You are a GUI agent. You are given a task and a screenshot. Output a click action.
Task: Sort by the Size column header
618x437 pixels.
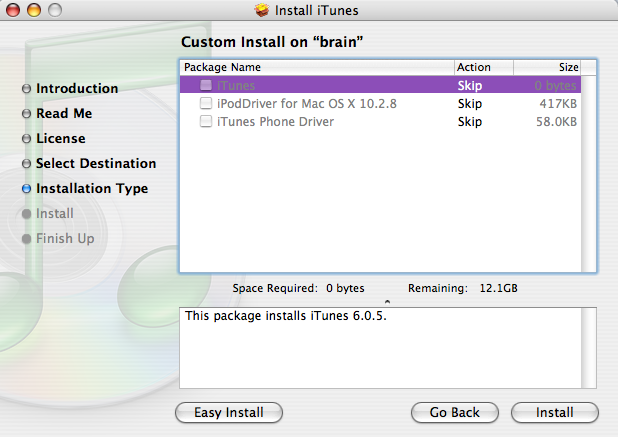tap(547, 67)
